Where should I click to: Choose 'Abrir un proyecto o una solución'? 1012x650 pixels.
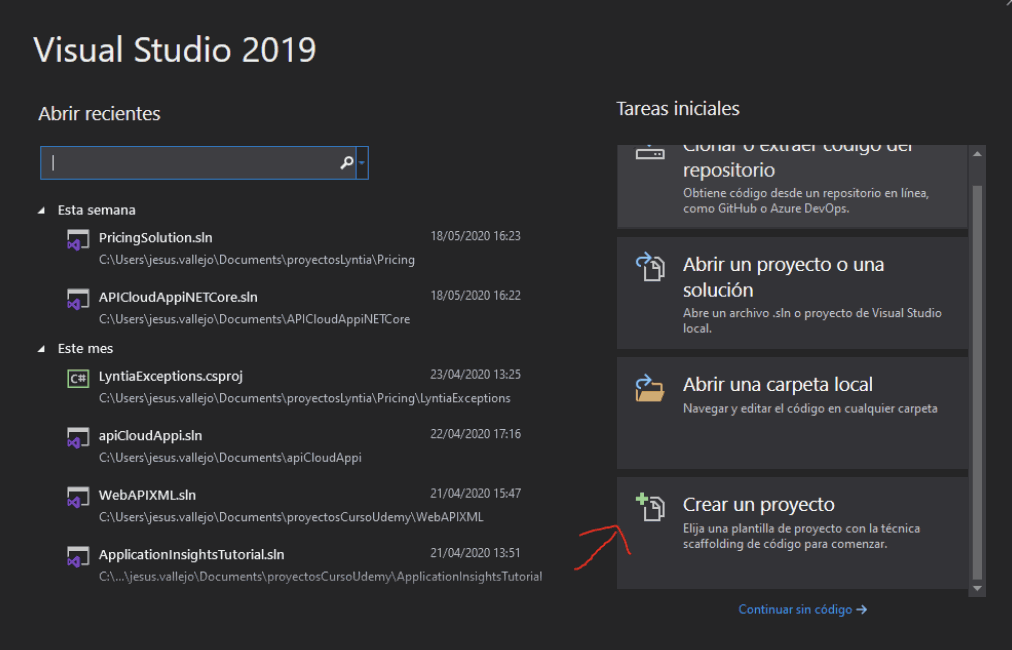pos(792,293)
